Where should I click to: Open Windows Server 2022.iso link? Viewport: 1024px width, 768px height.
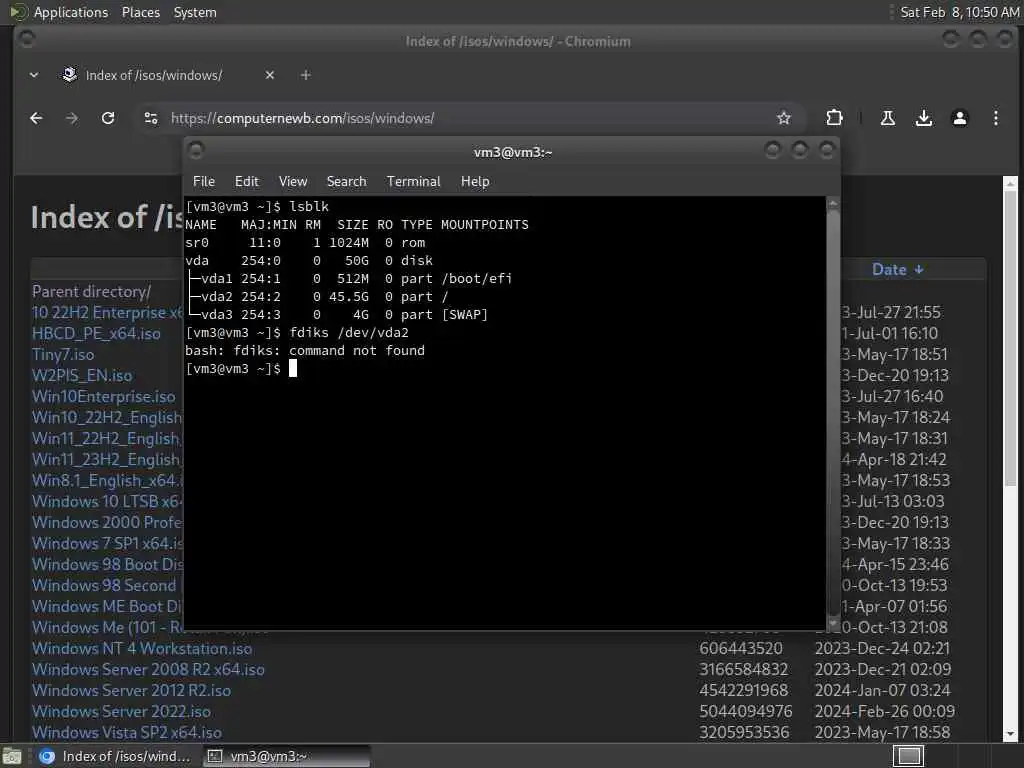click(x=121, y=711)
